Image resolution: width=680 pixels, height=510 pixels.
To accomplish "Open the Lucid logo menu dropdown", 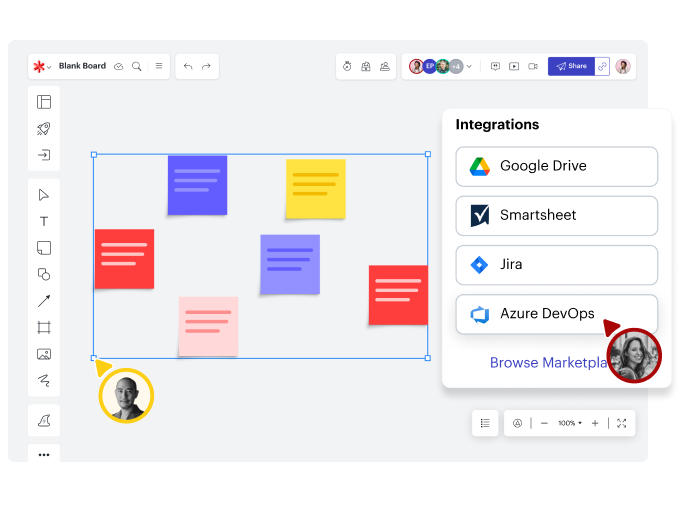I will pyautogui.click(x=41, y=66).
